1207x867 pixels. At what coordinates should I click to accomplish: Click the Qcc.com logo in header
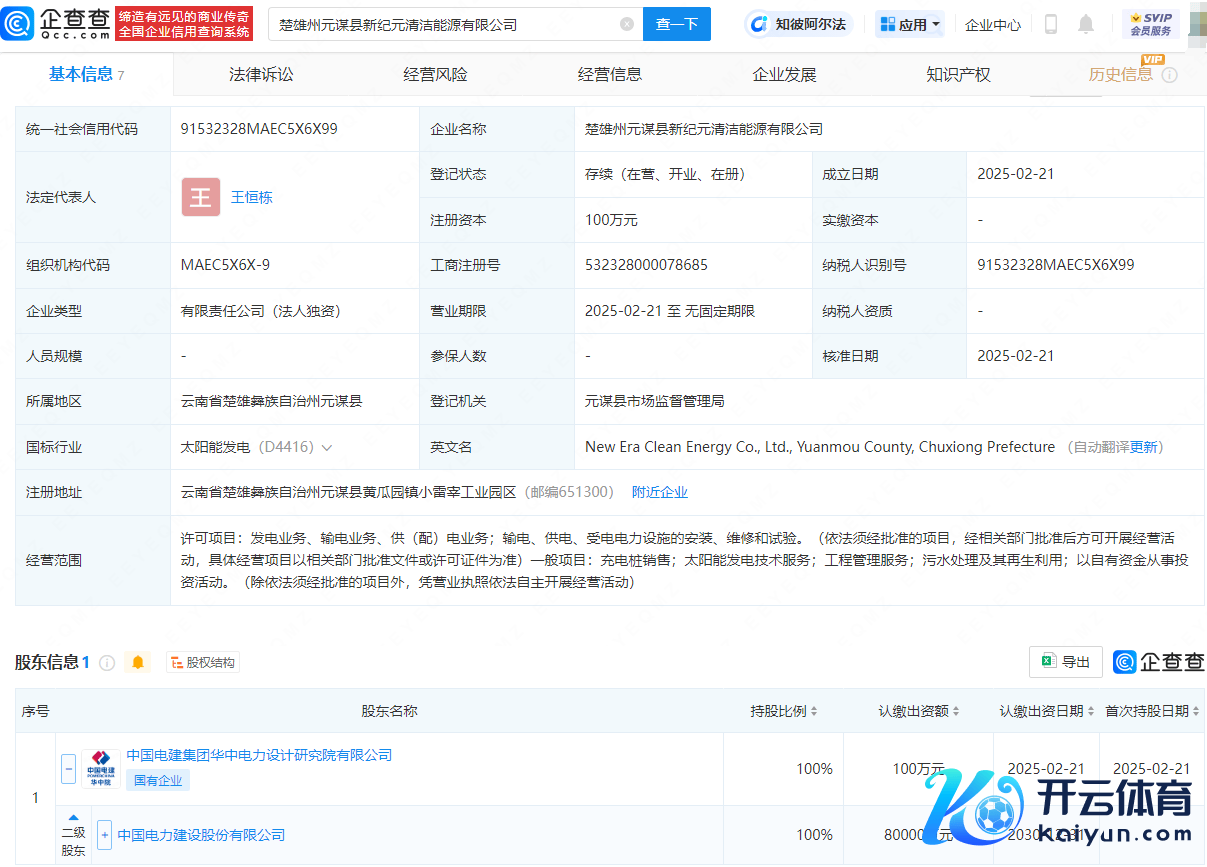pyautogui.click(x=56, y=23)
